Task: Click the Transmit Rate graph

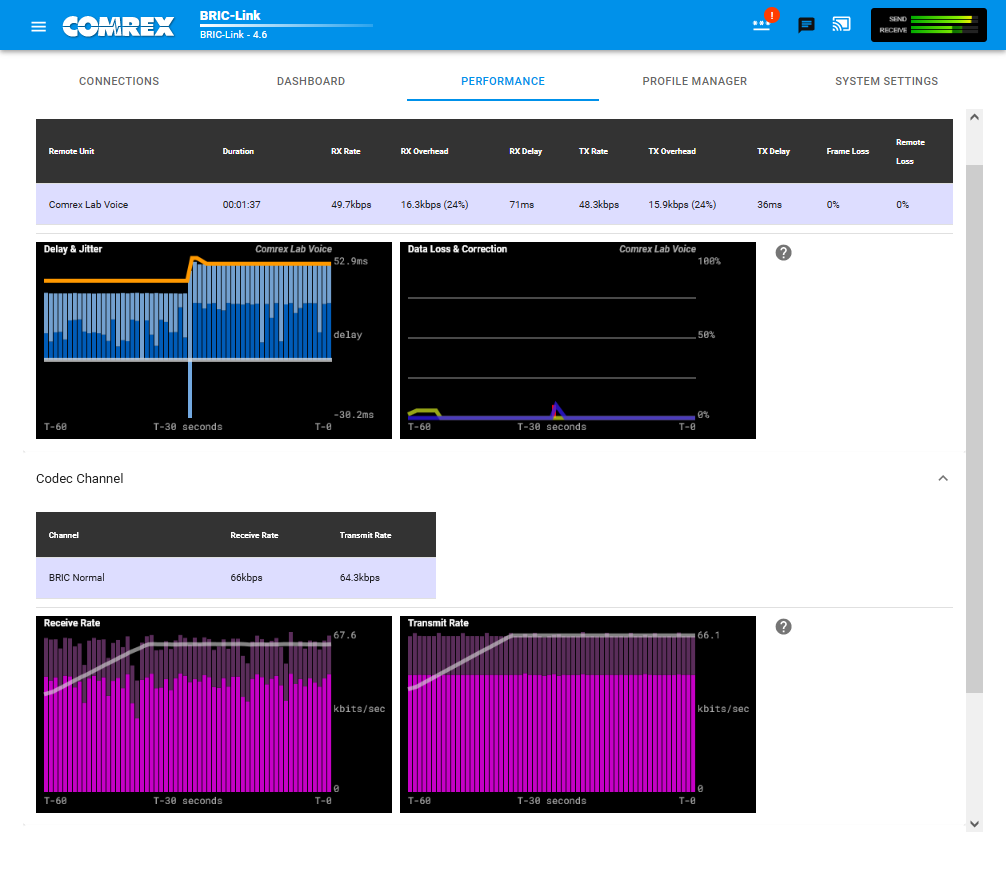Action: tap(577, 715)
